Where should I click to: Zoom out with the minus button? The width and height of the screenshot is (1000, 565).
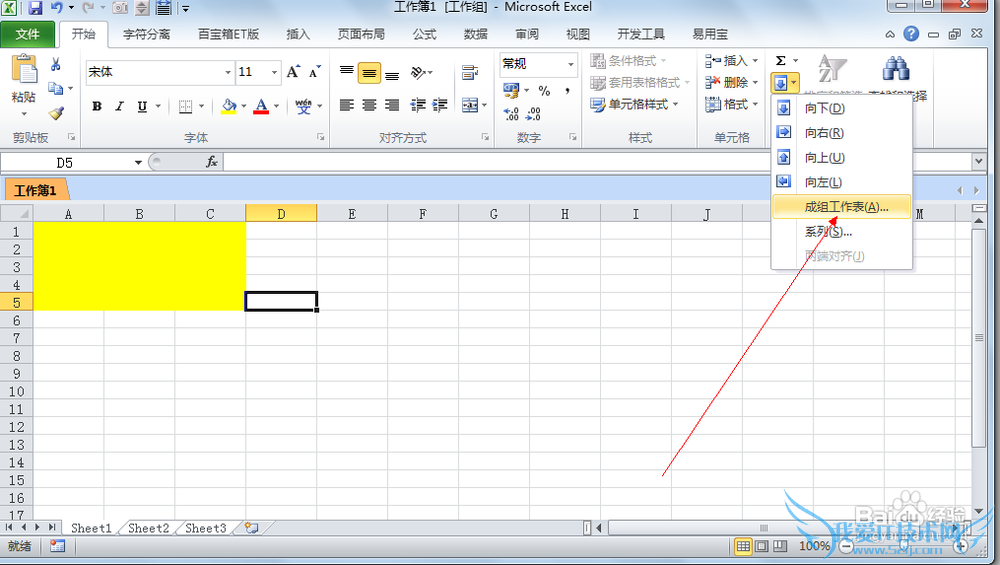pos(846,547)
